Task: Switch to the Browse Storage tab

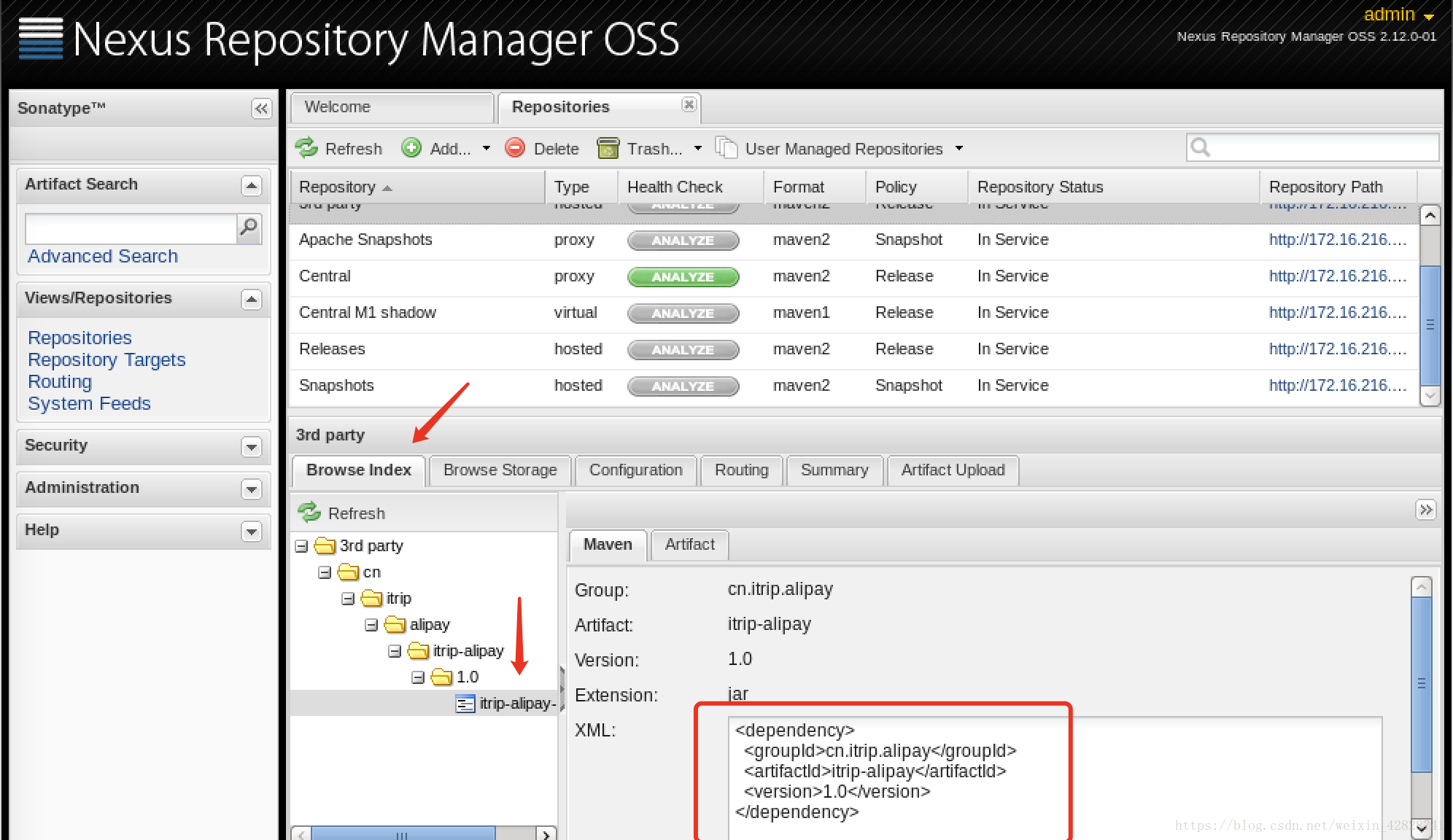Action: click(x=500, y=470)
